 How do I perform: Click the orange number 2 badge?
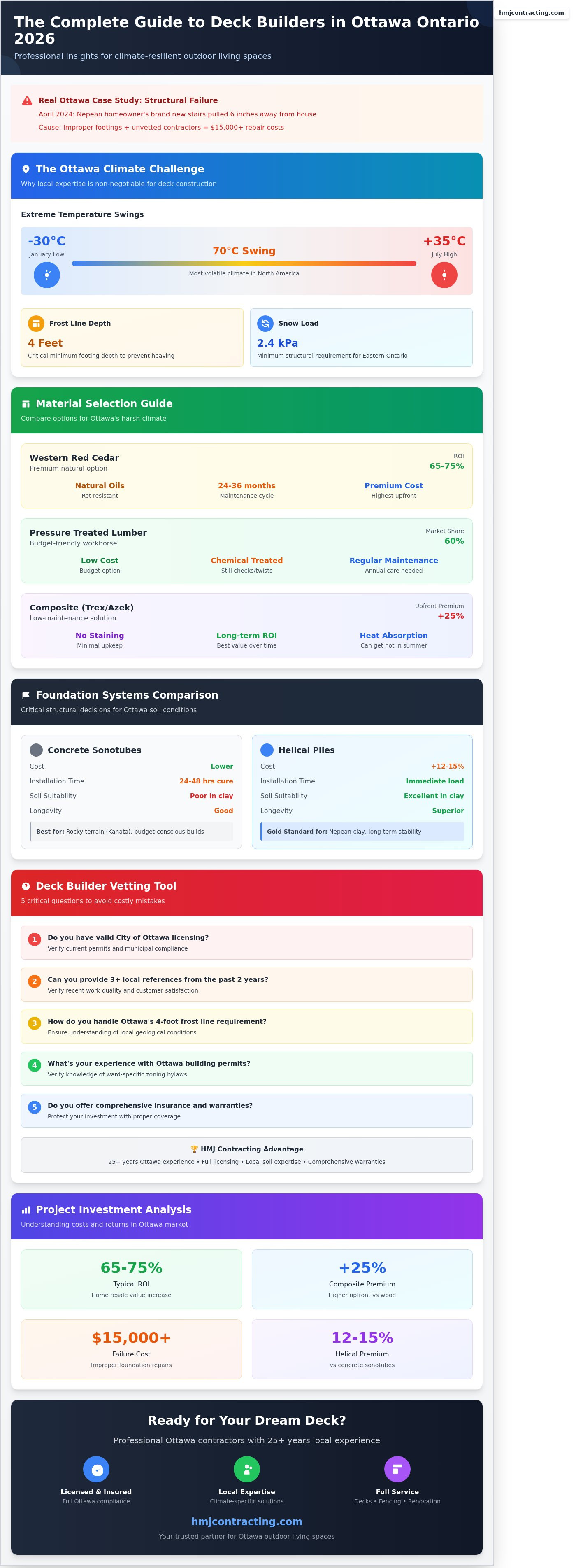click(35, 982)
